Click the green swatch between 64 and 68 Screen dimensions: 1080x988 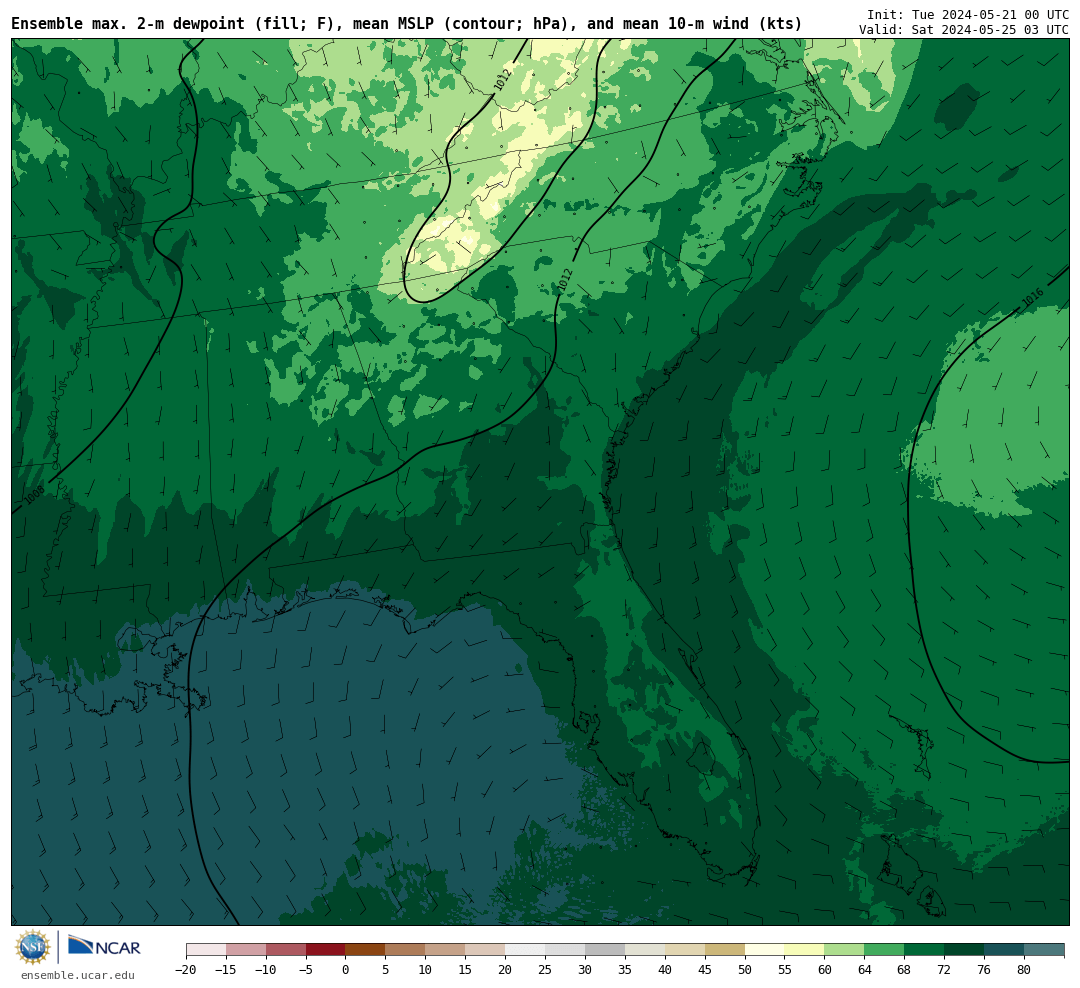click(884, 950)
